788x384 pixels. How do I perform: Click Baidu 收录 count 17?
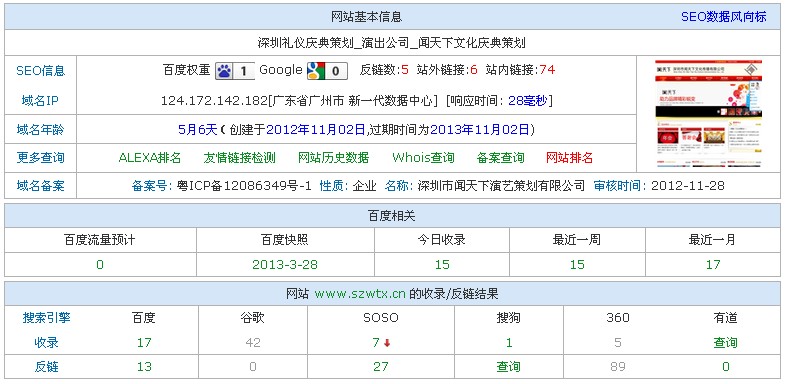(x=144, y=343)
